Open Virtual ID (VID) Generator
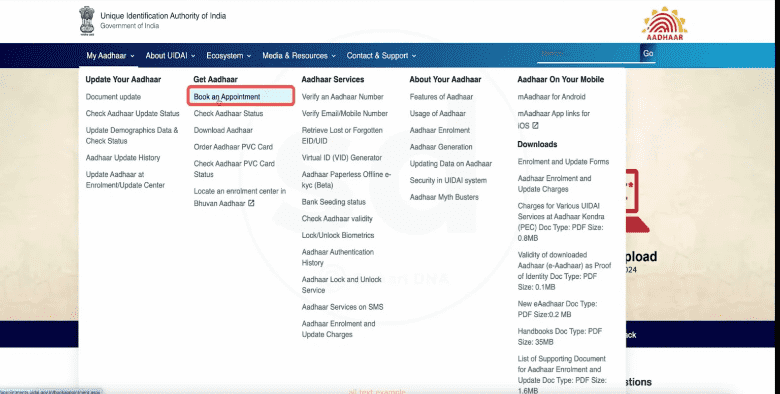Viewport: 780px width, 394px height. (342, 158)
